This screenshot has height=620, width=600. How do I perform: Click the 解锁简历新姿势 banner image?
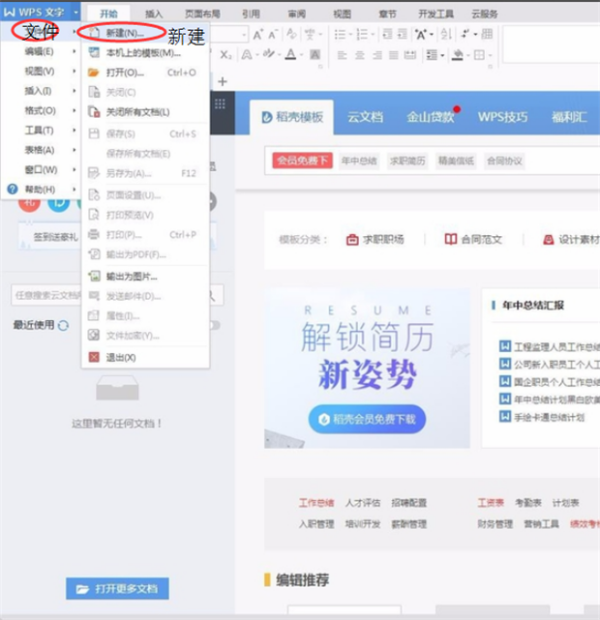click(x=367, y=369)
